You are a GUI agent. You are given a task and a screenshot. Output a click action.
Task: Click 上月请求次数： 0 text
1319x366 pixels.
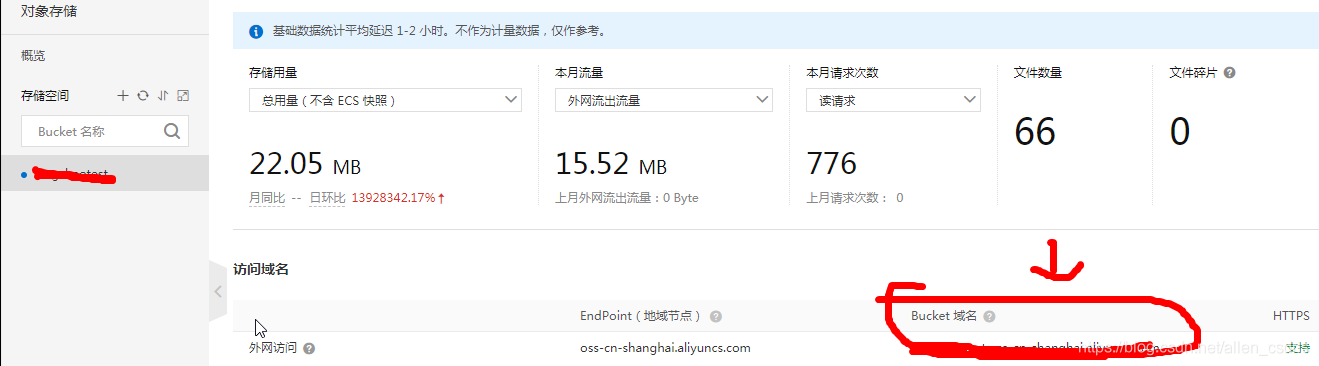(855, 198)
